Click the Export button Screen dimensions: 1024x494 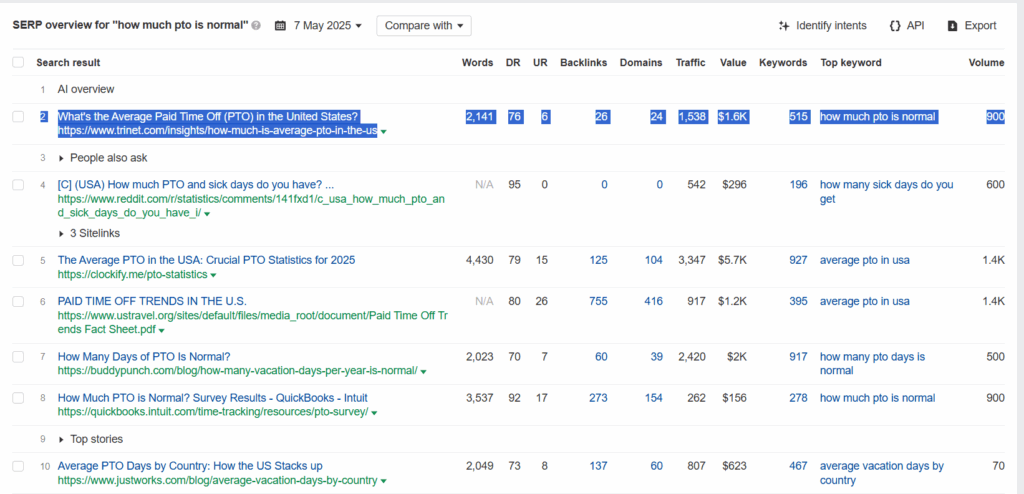pos(972,26)
